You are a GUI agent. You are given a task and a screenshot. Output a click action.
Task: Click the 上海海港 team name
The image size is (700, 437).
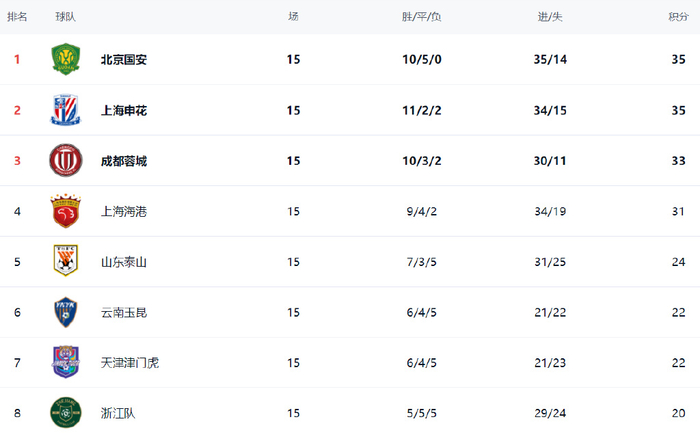[x=124, y=211]
